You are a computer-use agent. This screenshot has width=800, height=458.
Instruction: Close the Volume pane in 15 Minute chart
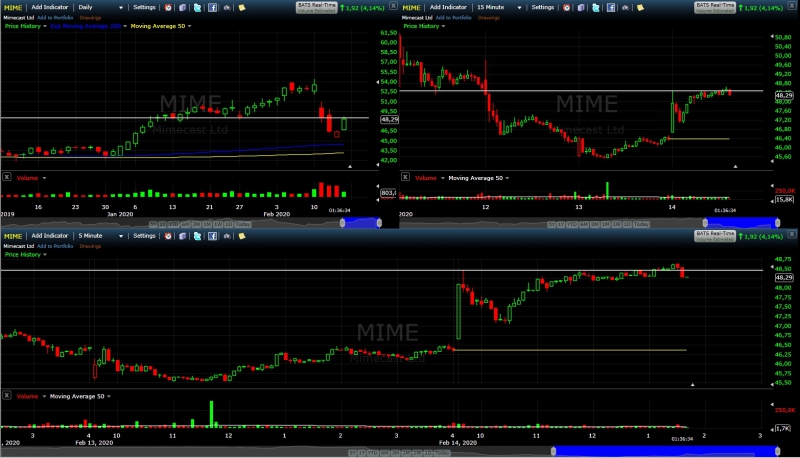[405, 177]
